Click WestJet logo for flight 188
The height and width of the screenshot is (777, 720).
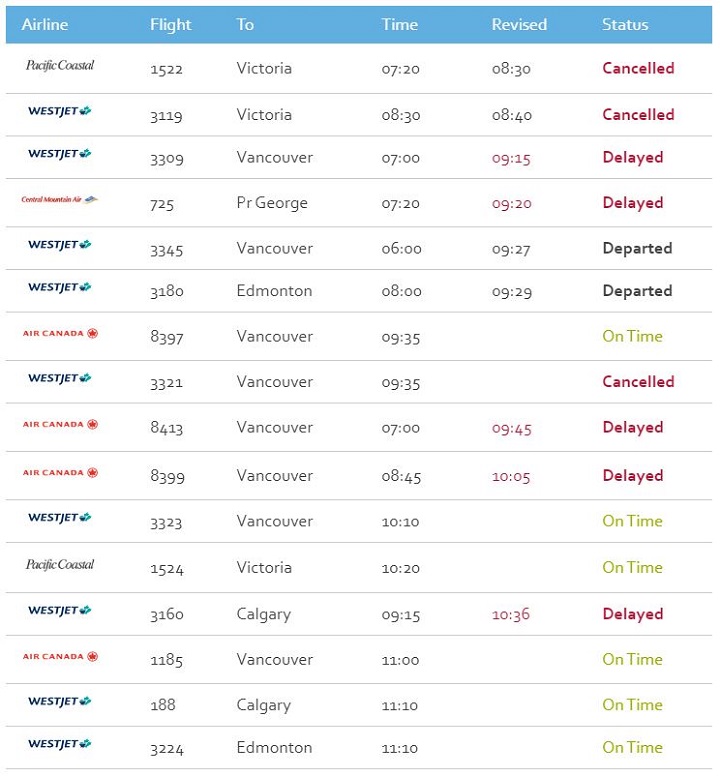(60, 702)
